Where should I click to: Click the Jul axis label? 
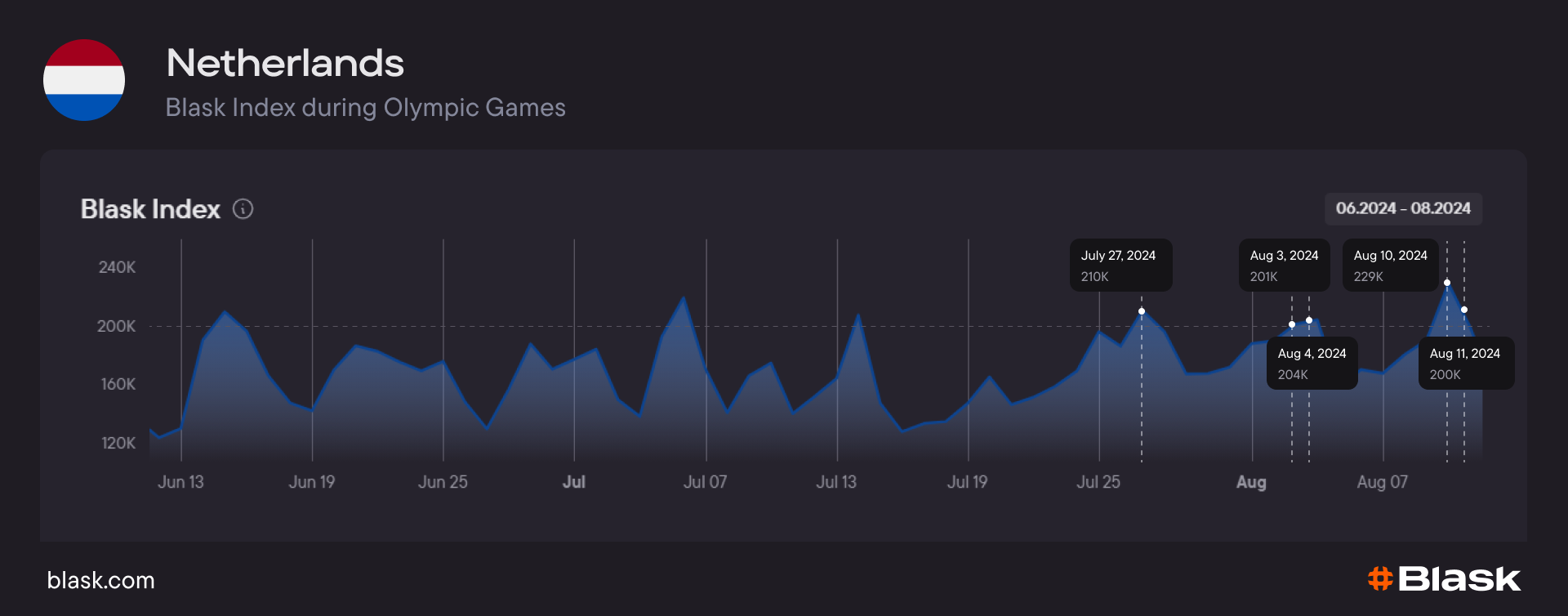(573, 482)
